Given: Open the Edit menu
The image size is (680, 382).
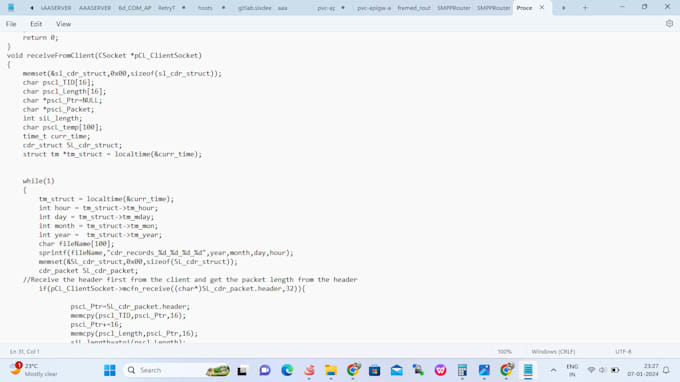Looking at the screenshot, I should [x=36, y=24].
